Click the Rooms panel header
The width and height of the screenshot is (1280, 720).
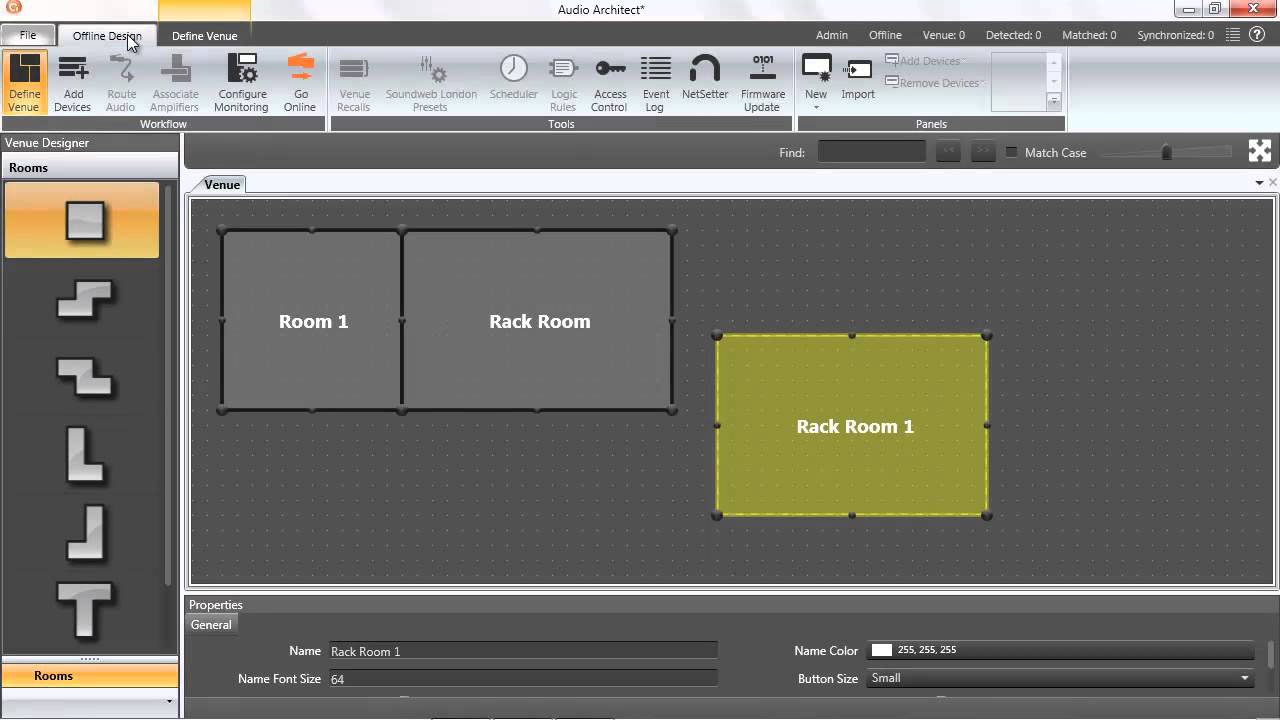click(89, 168)
